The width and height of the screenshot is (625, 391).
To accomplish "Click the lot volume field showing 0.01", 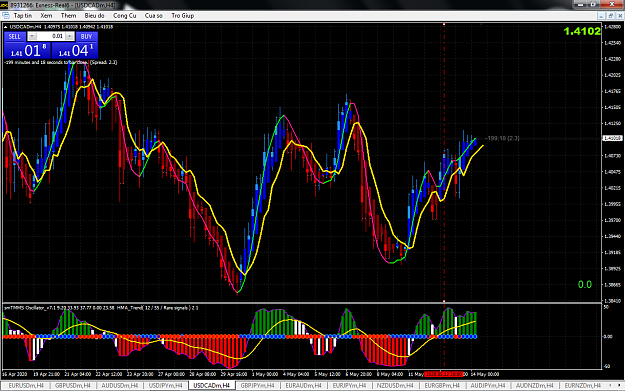I will [x=51, y=36].
